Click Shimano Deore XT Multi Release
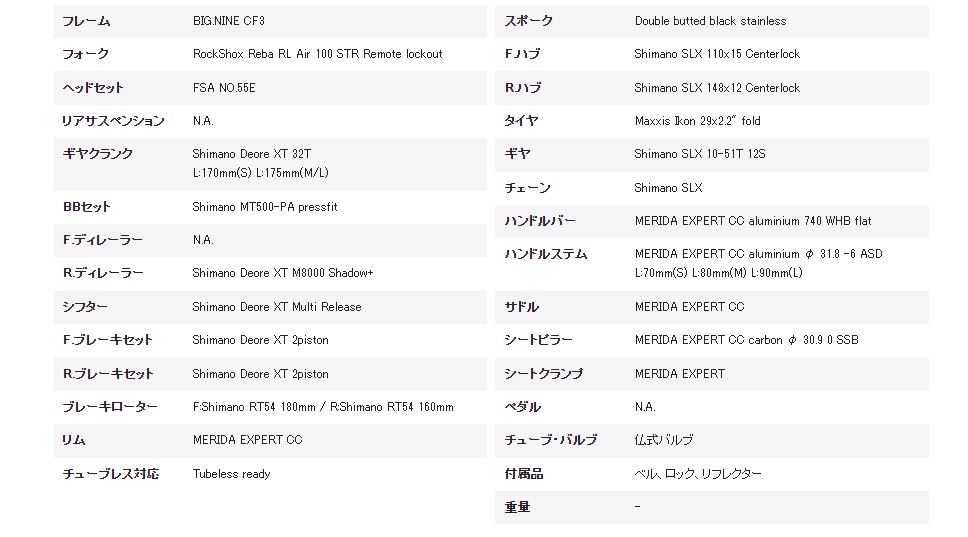968x537 pixels. (x=277, y=307)
